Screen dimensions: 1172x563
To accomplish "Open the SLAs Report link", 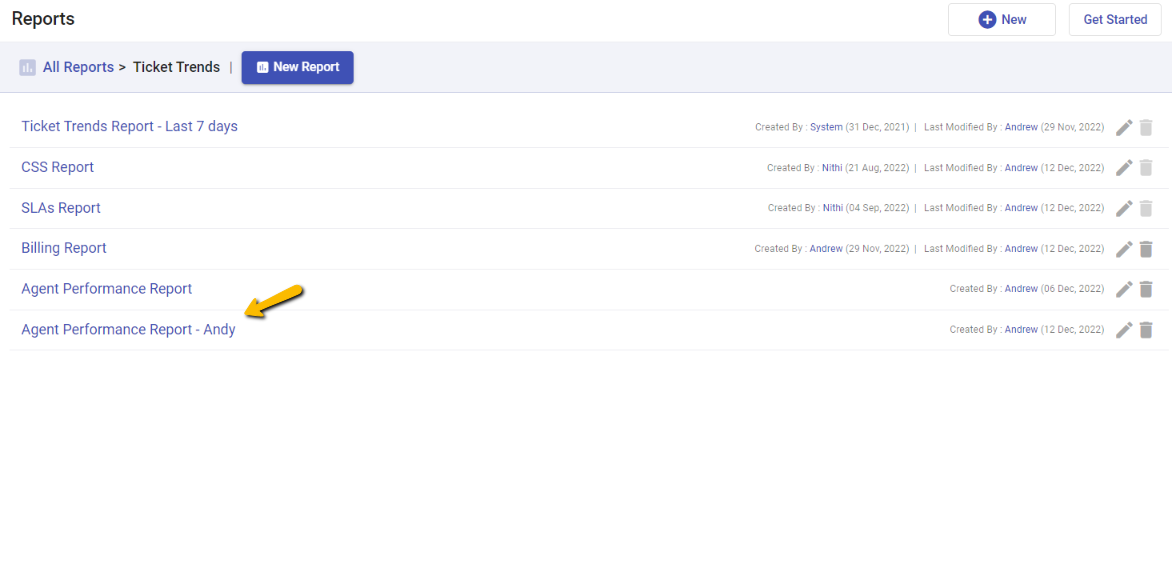I will coord(61,208).
